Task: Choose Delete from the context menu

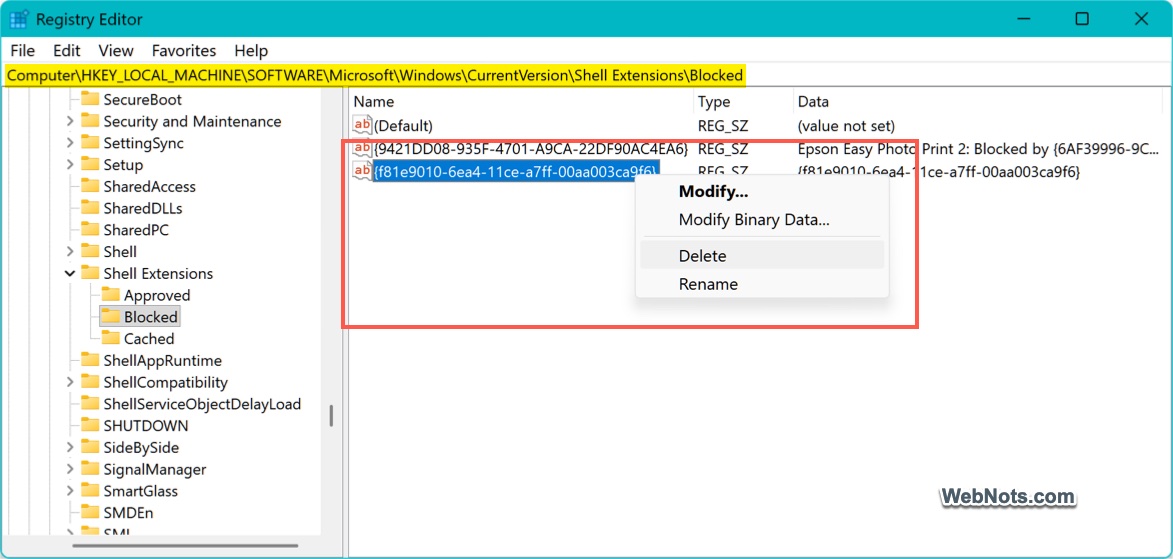Action: pos(762,255)
